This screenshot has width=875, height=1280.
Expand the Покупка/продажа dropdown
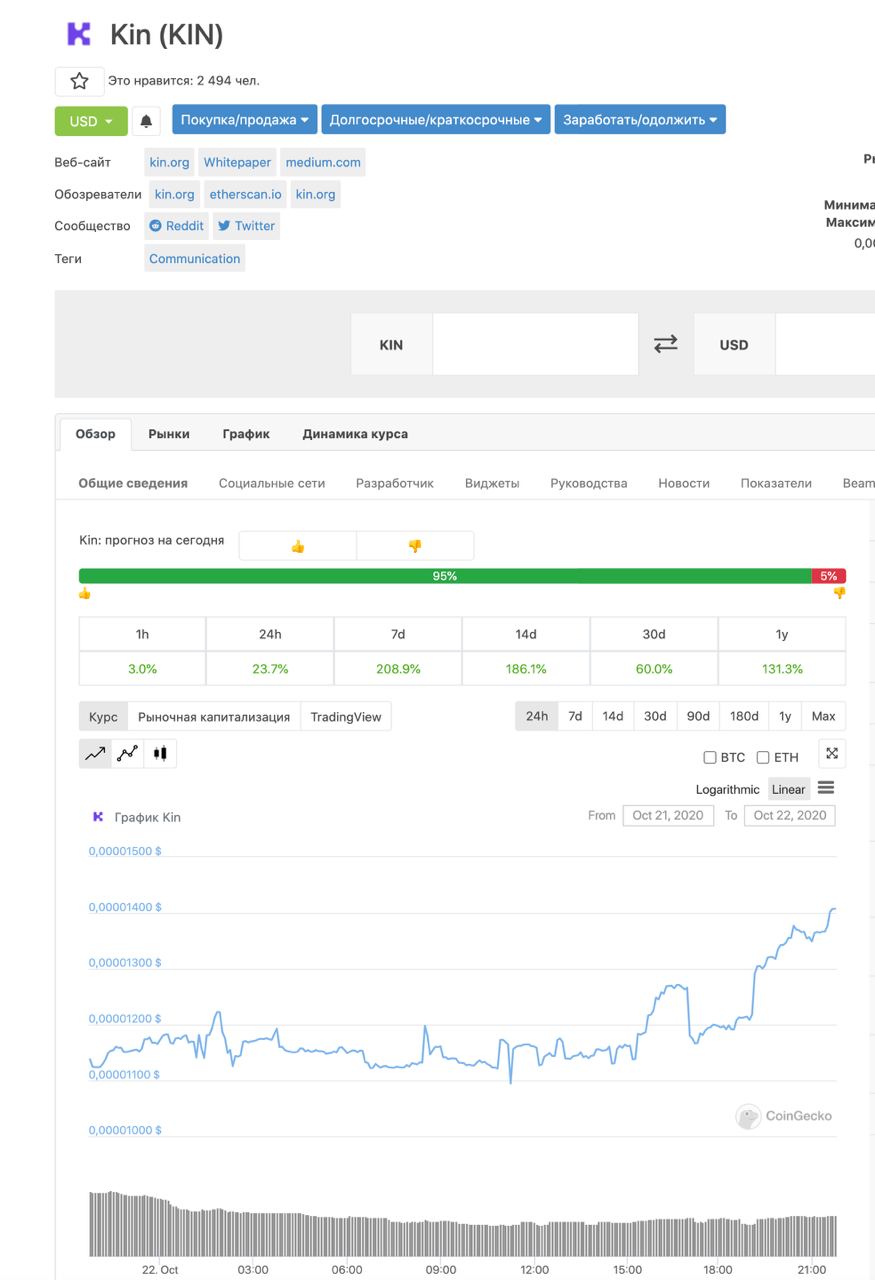click(244, 120)
